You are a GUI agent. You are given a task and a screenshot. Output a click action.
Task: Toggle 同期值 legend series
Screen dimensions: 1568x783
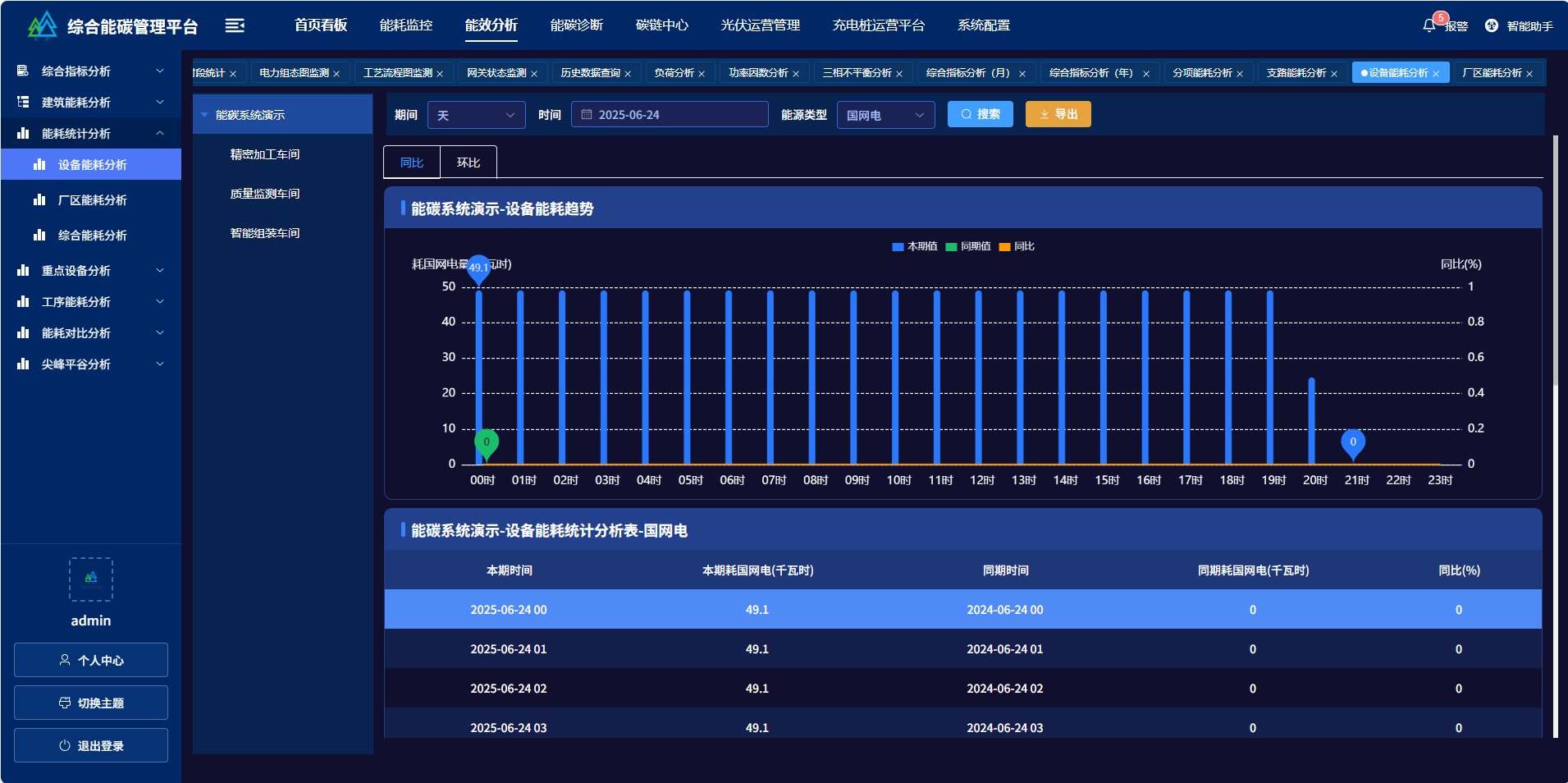point(968,246)
